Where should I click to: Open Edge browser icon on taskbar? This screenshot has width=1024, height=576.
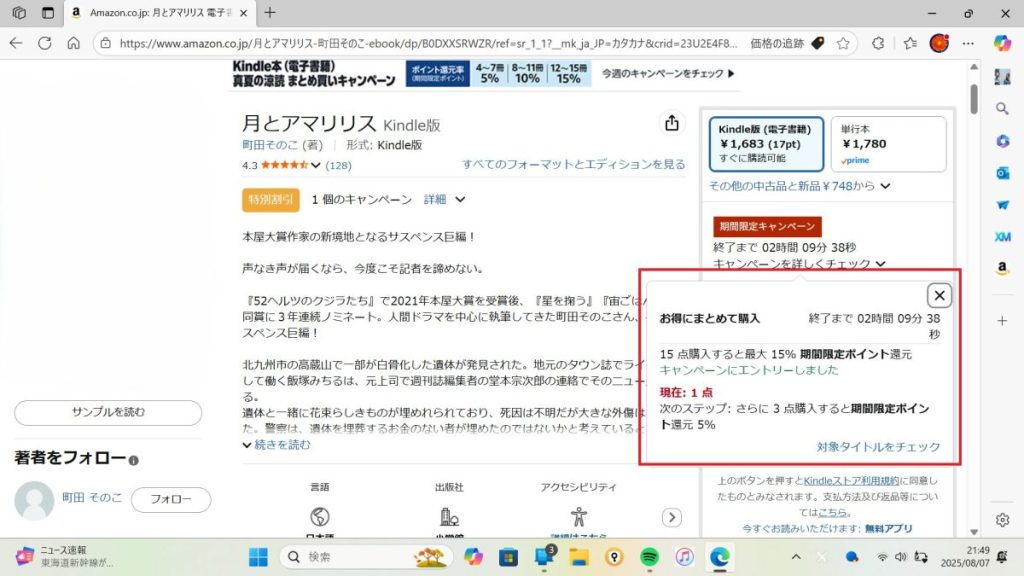click(x=720, y=557)
